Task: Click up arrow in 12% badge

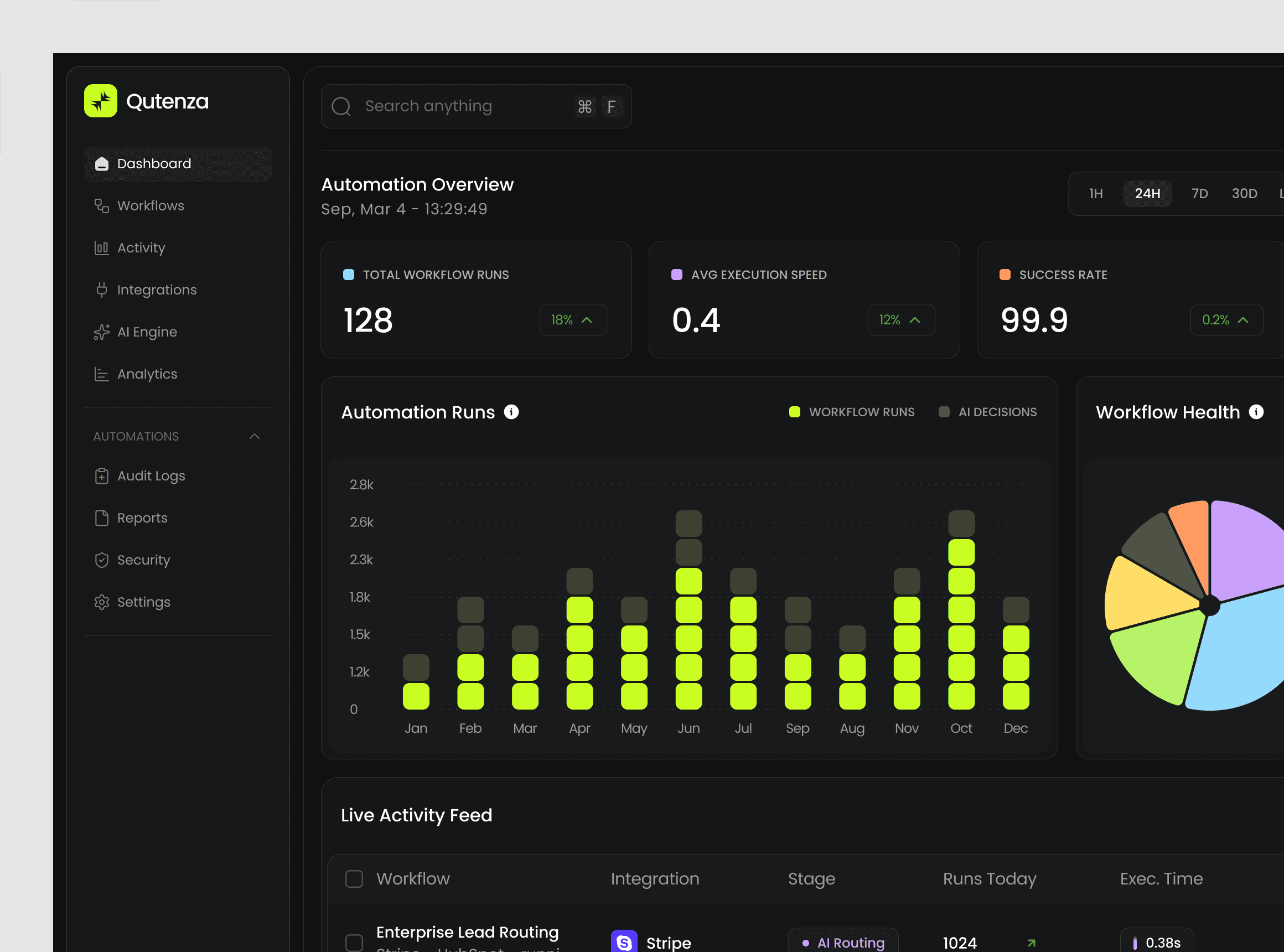Action: click(915, 320)
